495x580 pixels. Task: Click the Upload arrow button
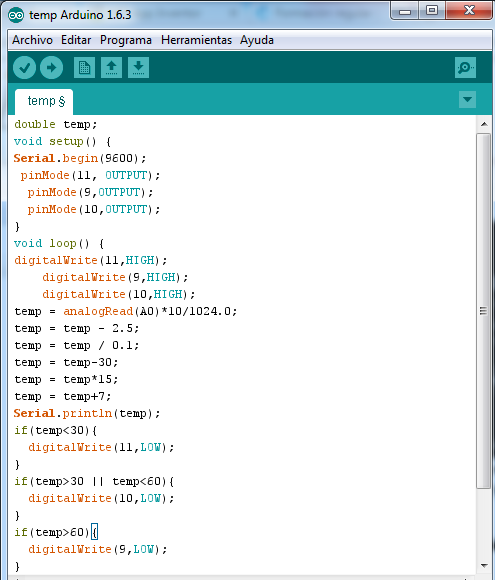tap(51, 68)
